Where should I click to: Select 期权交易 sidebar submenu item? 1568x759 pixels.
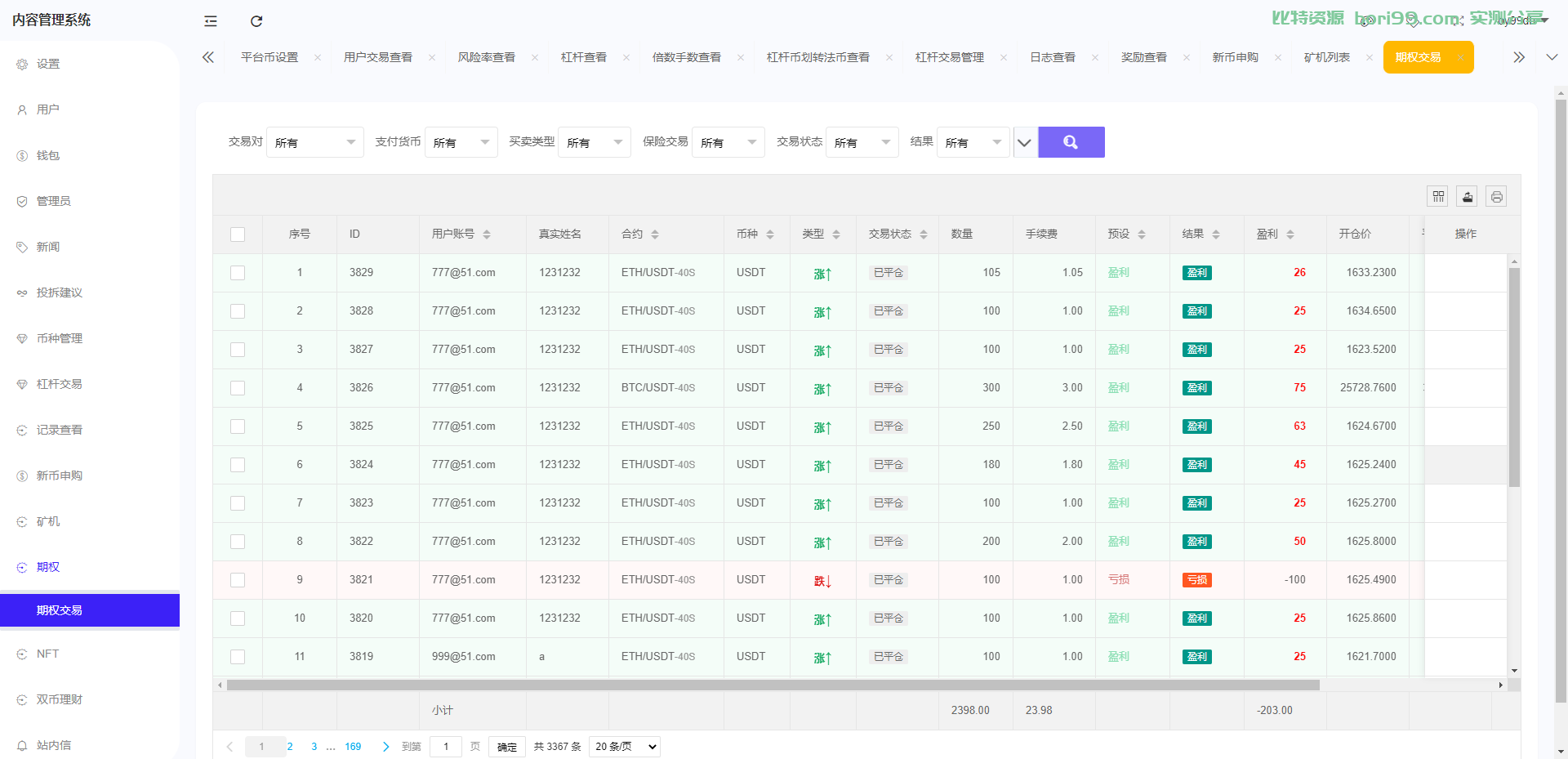90,610
